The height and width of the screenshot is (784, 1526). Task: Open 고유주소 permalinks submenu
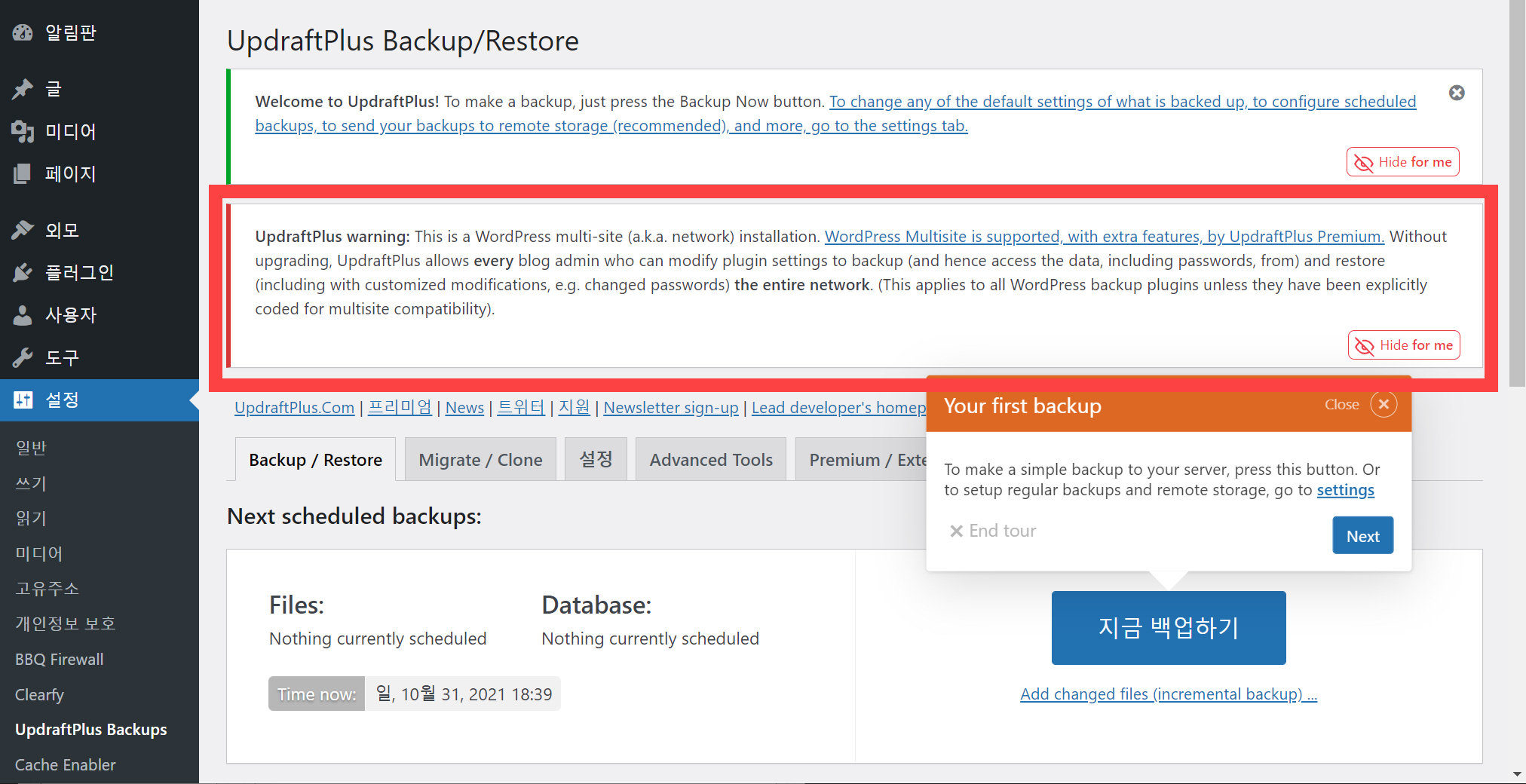(x=47, y=589)
